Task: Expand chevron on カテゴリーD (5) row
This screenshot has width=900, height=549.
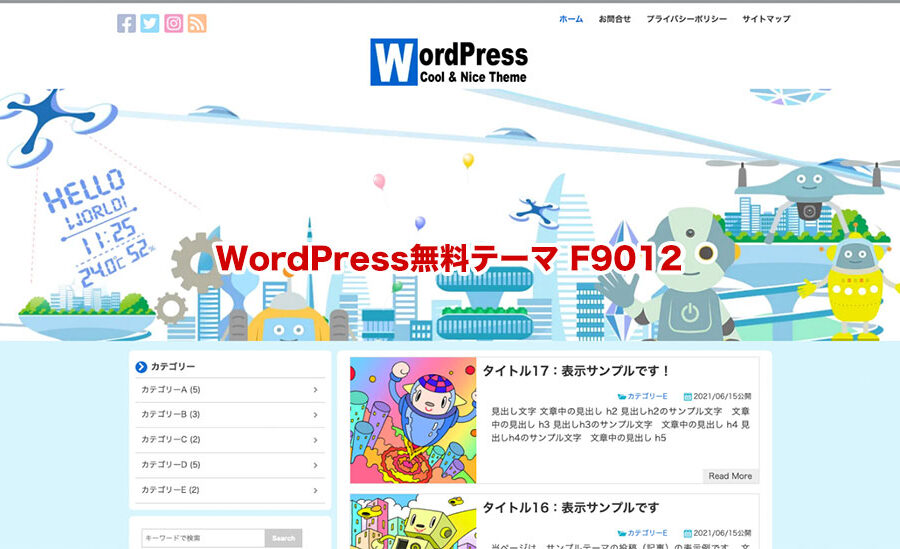Action: 315,465
